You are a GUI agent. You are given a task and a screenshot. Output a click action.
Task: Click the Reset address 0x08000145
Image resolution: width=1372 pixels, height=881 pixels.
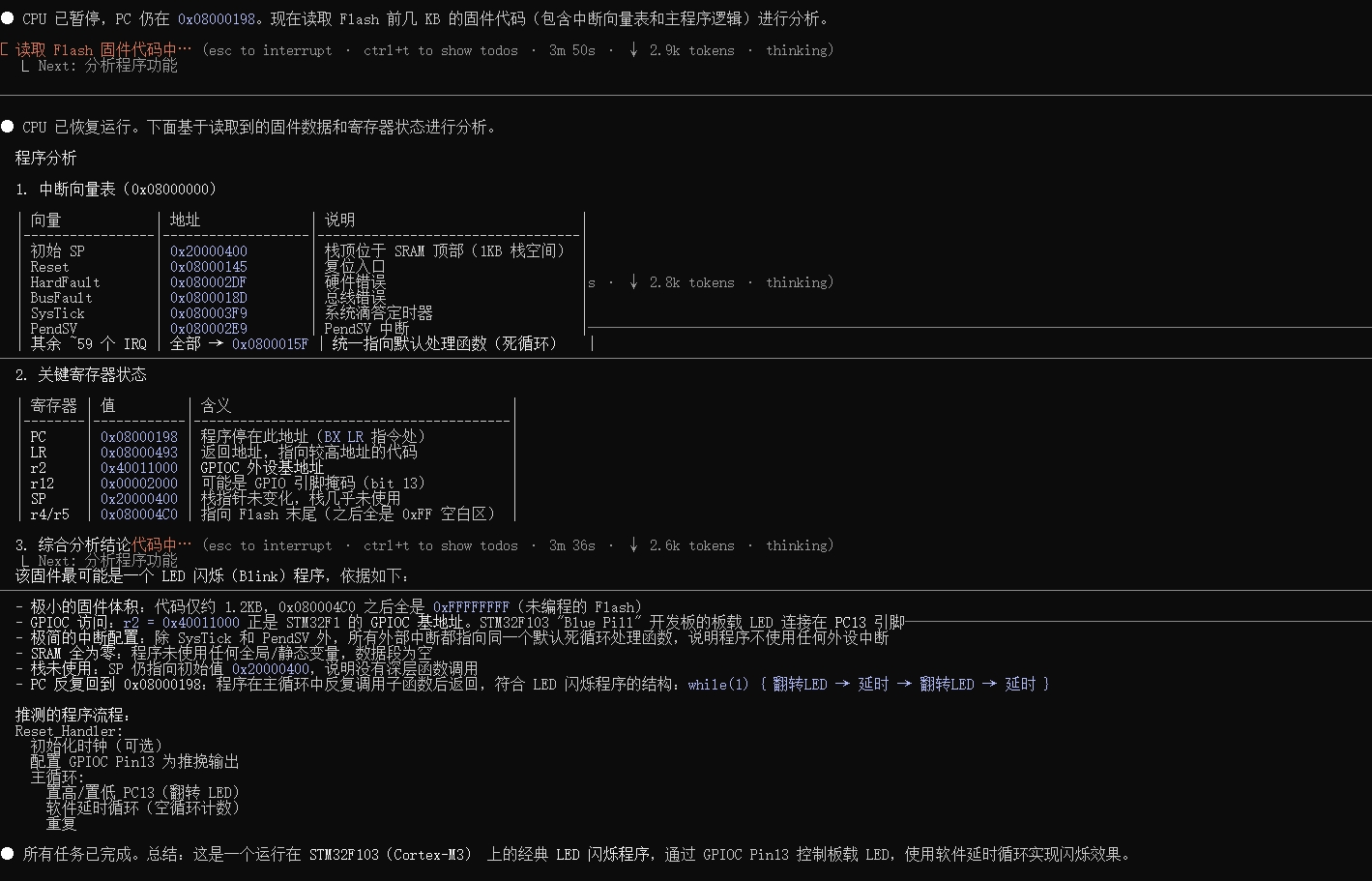click(x=208, y=266)
